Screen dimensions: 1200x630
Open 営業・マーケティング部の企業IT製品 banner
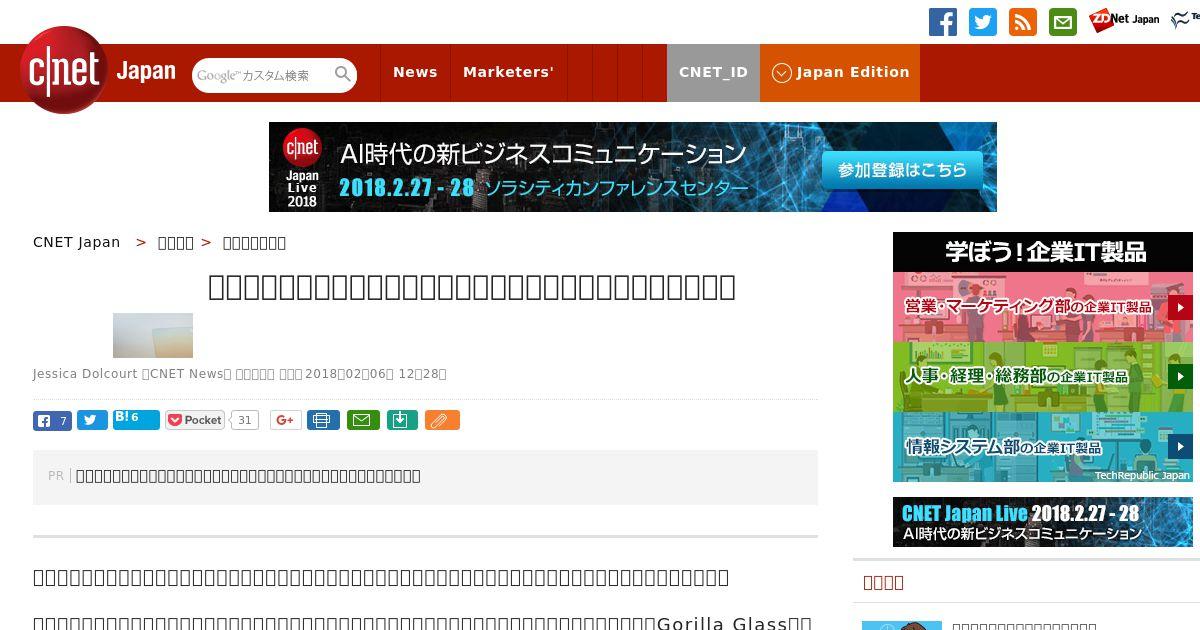click(1043, 307)
